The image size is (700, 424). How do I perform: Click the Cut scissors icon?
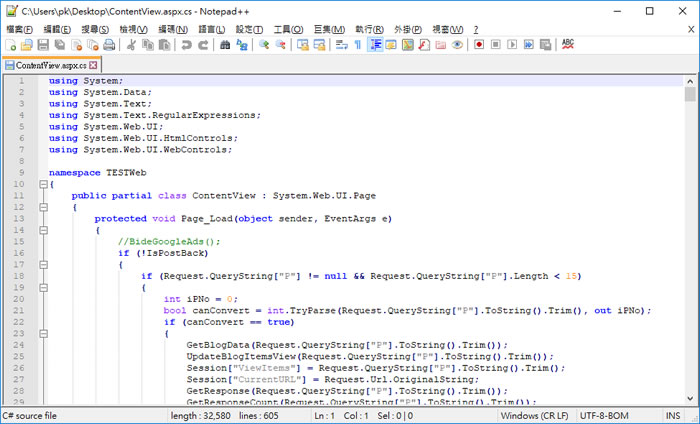pos(130,45)
